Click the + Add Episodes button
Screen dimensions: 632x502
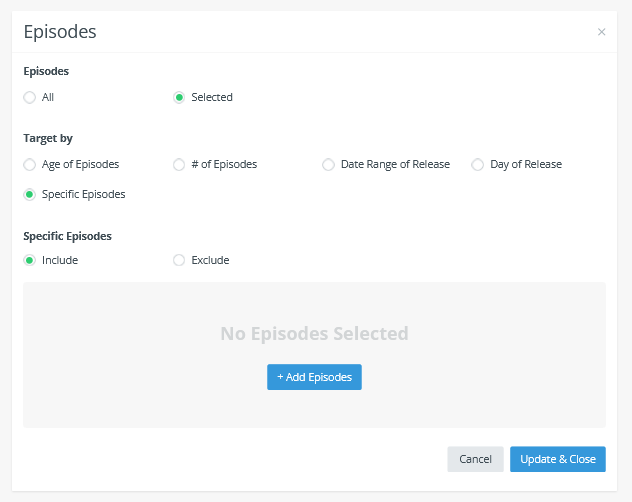point(314,377)
